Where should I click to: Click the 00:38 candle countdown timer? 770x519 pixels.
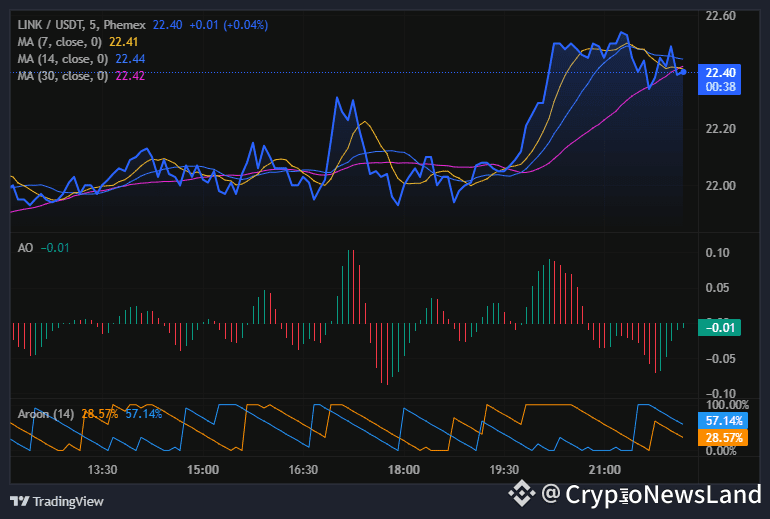720,87
